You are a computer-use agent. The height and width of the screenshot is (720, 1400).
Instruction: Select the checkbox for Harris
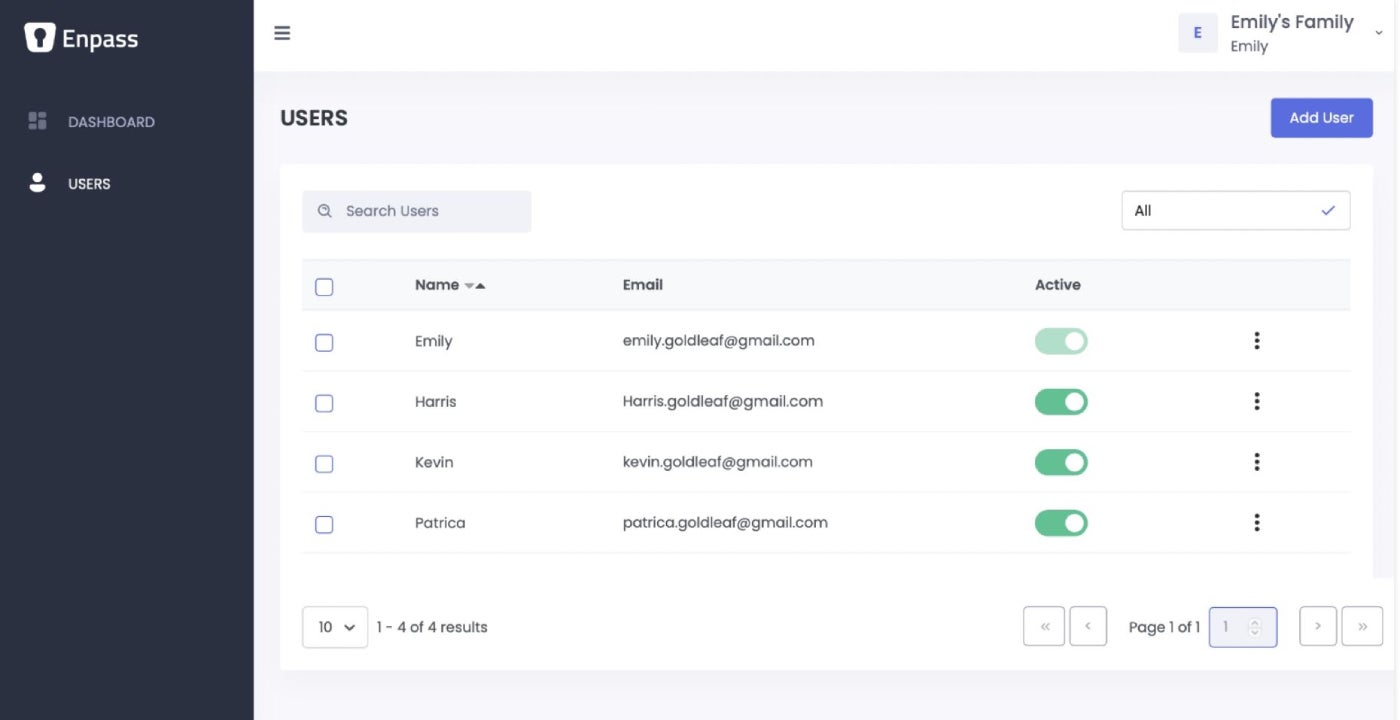[324, 404]
